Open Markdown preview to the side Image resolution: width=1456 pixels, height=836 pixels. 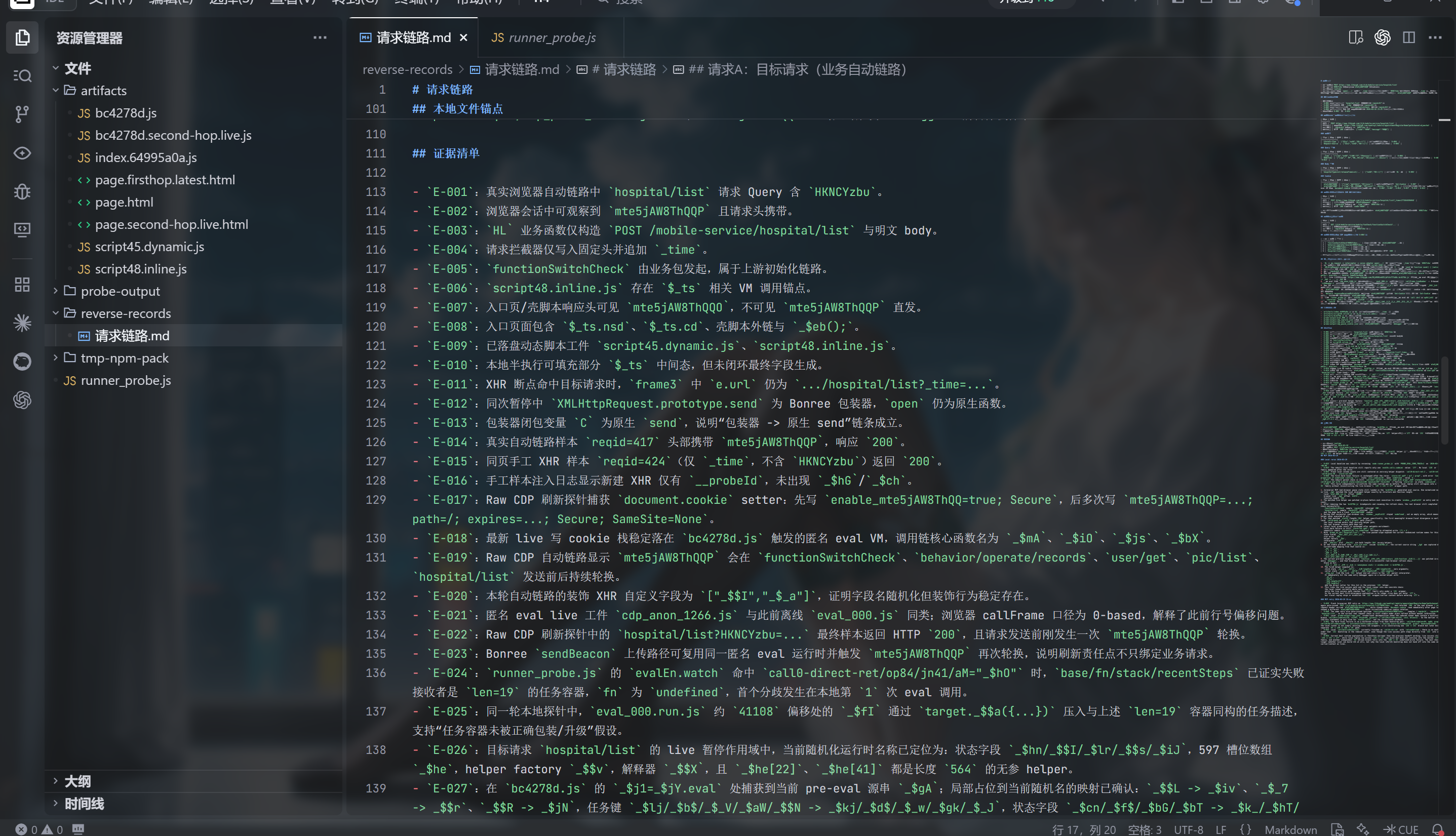(x=1356, y=38)
